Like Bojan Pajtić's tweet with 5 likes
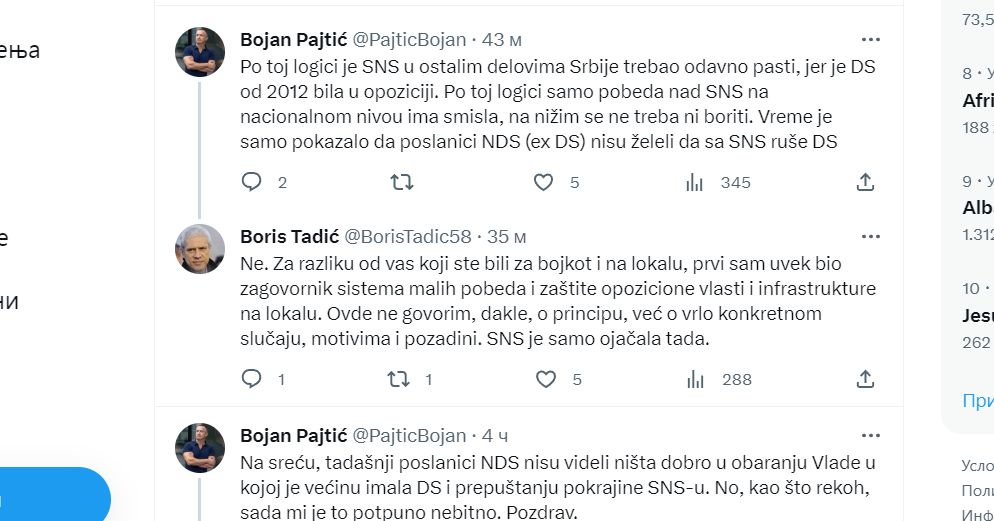994x521 pixels. (x=544, y=182)
